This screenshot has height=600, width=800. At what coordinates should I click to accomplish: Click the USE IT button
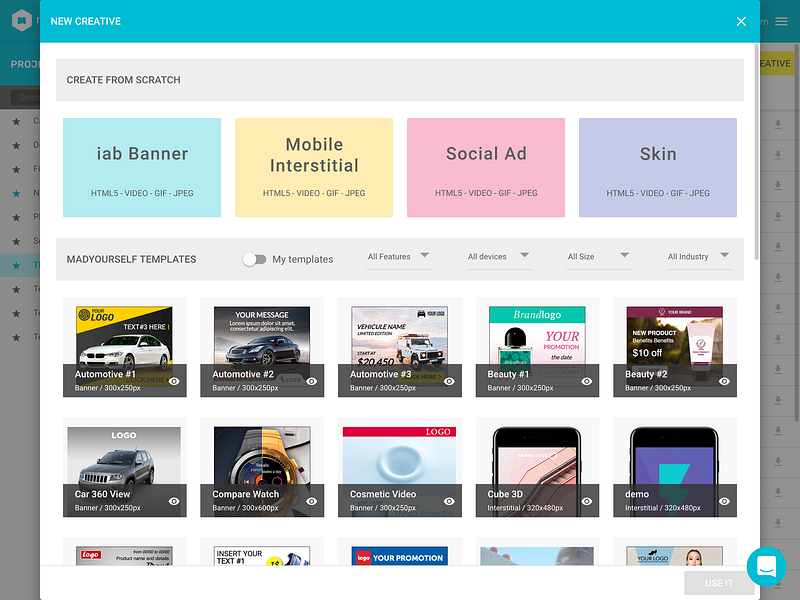point(719,583)
